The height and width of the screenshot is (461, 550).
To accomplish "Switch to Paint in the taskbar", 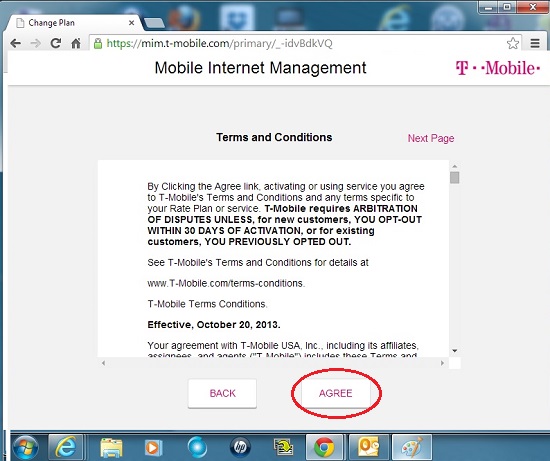I will coord(412,447).
